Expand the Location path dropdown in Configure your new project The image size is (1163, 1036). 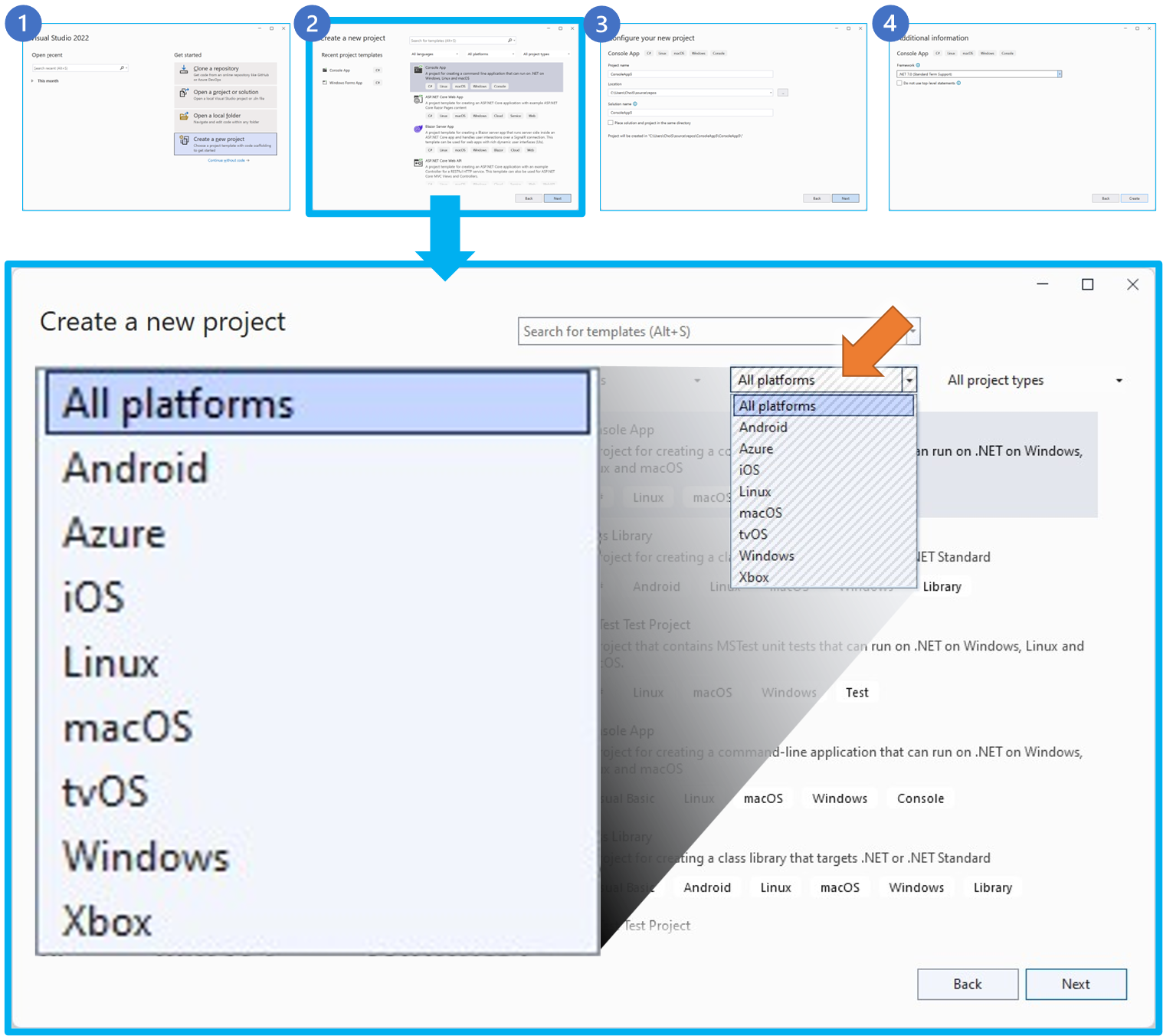(771, 93)
